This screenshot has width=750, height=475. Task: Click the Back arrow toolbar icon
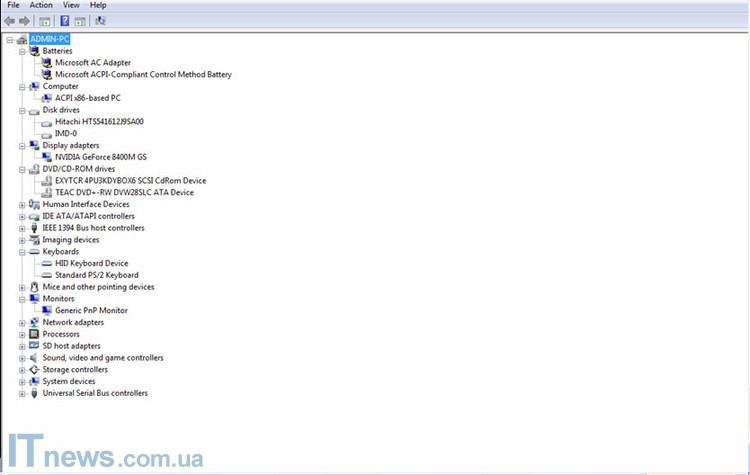point(10,20)
